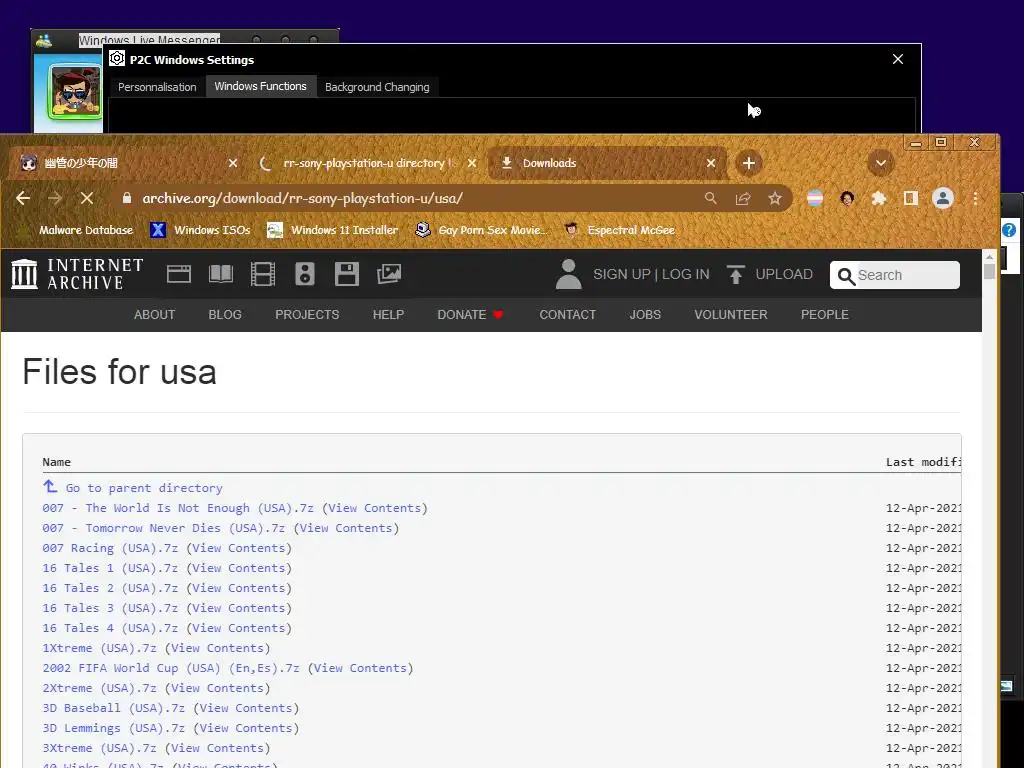View Contents of 3D Lemmings (USA).7z

pos(246,728)
